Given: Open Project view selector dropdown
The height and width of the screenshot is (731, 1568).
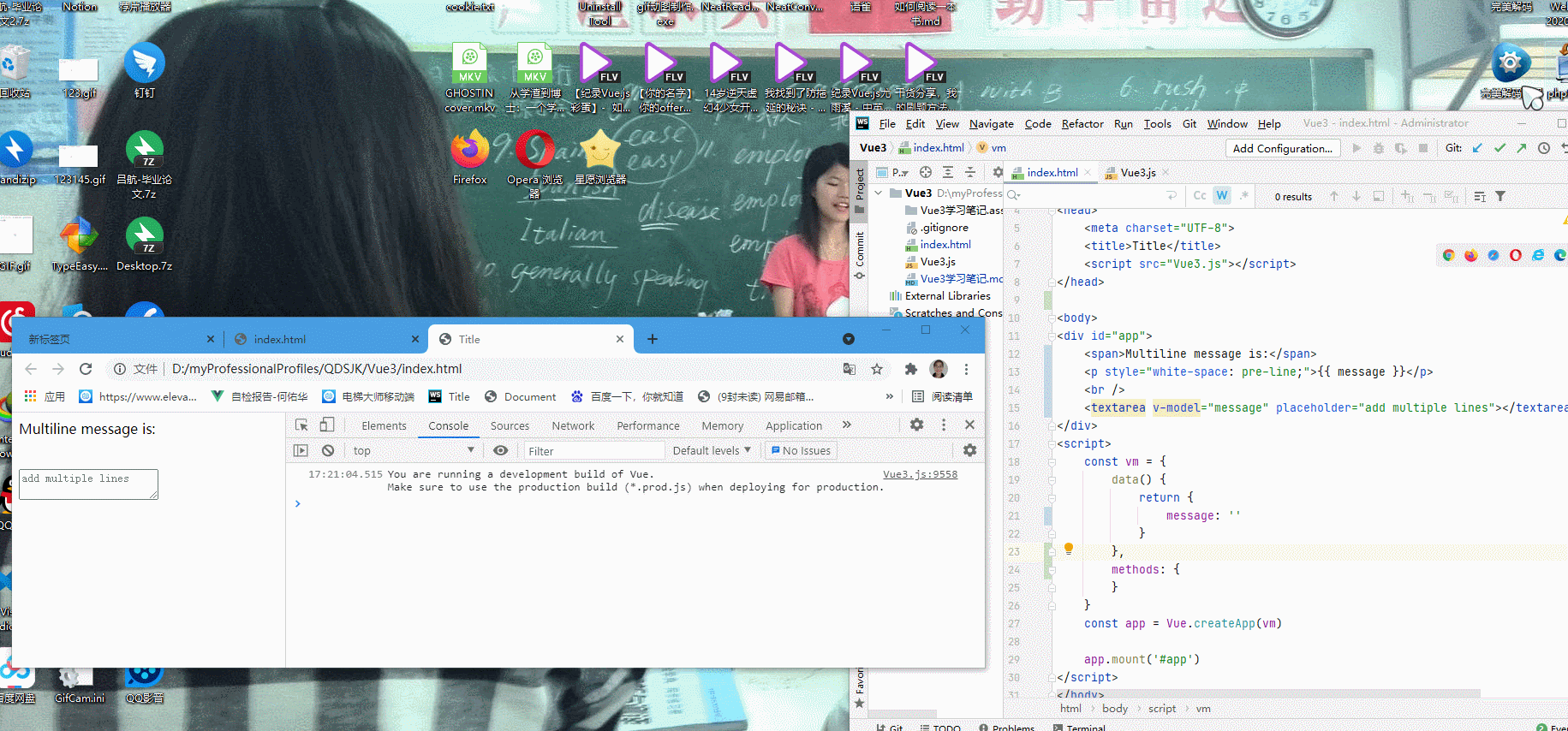Looking at the screenshot, I should (891, 172).
